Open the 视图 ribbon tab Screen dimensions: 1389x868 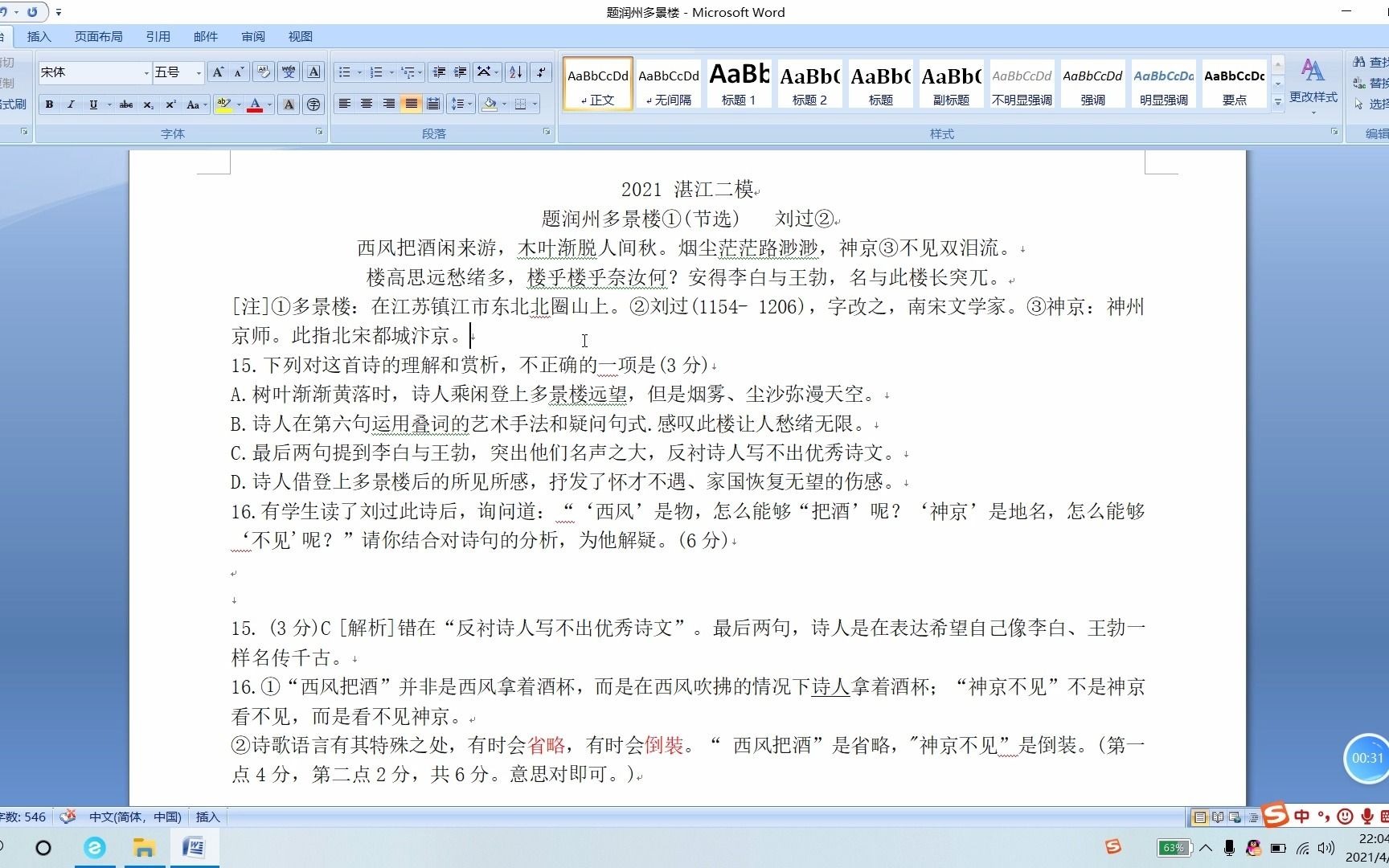point(300,36)
